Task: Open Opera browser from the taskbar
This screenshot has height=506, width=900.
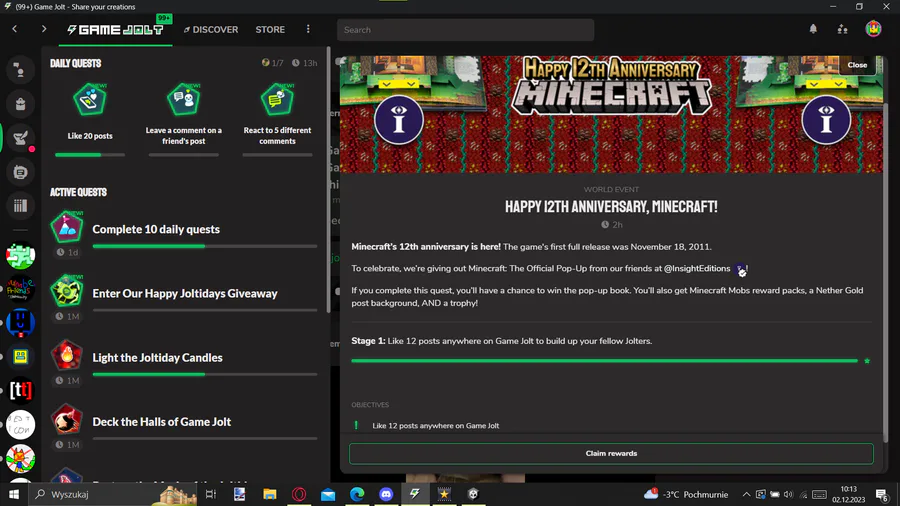Action: [x=298, y=494]
